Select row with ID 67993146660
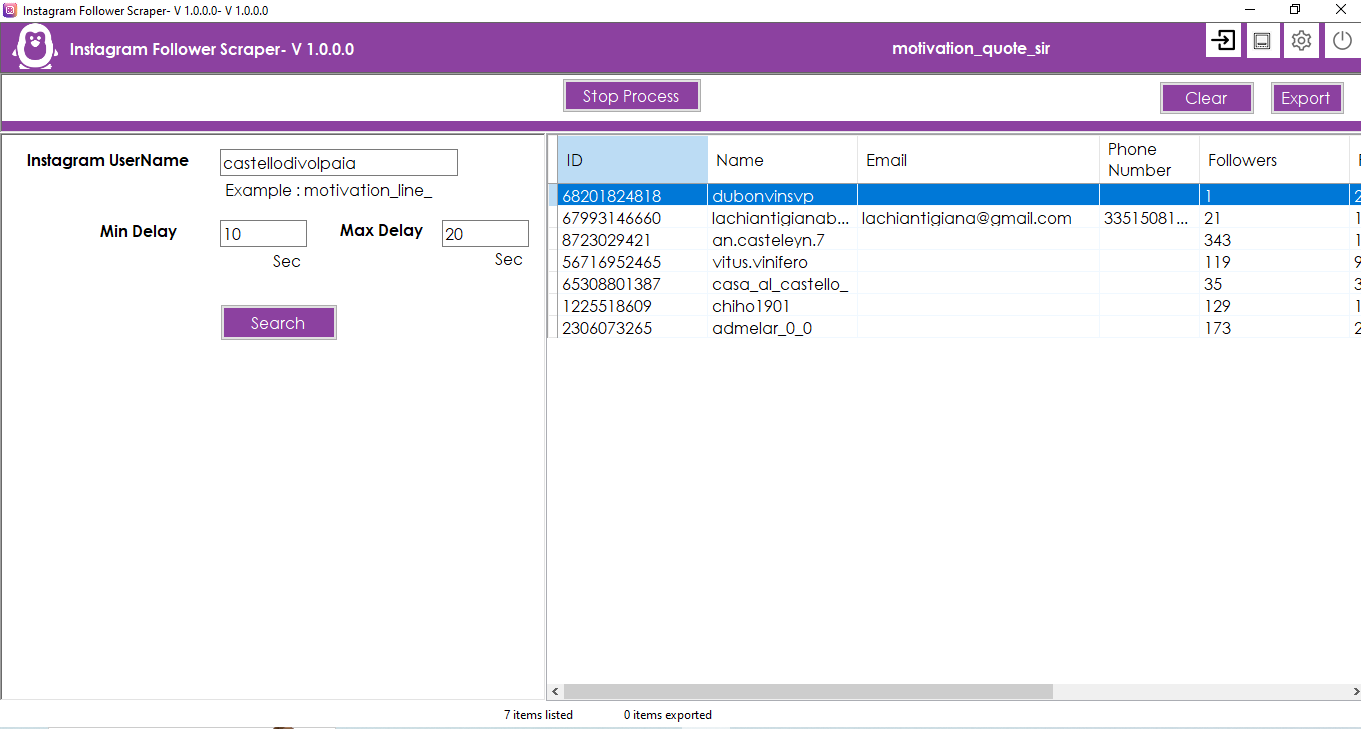1361x729 pixels. tap(954, 218)
